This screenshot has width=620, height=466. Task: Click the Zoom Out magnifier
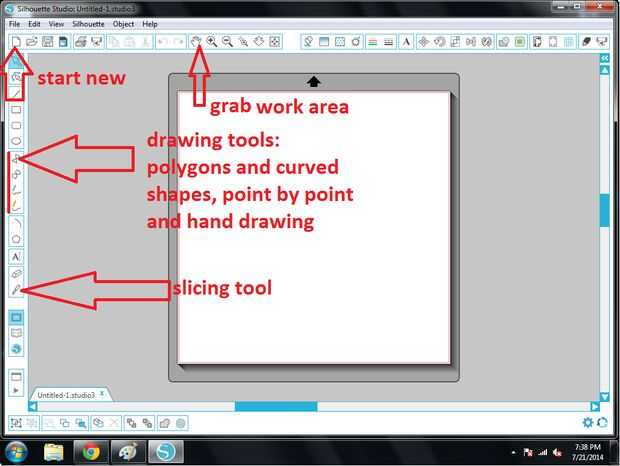227,42
